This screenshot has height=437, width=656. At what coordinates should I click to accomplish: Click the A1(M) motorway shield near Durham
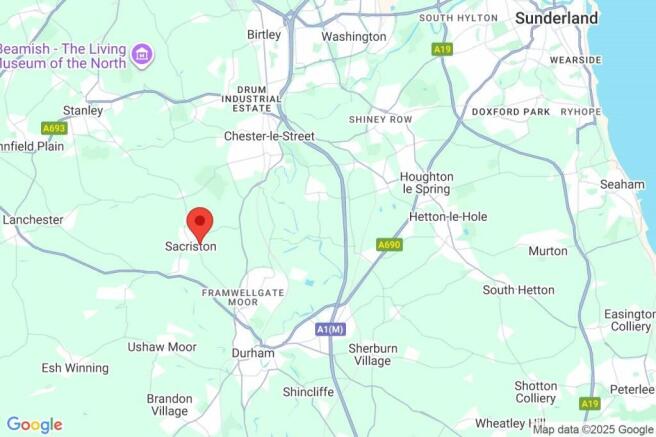(x=330, y=330)
